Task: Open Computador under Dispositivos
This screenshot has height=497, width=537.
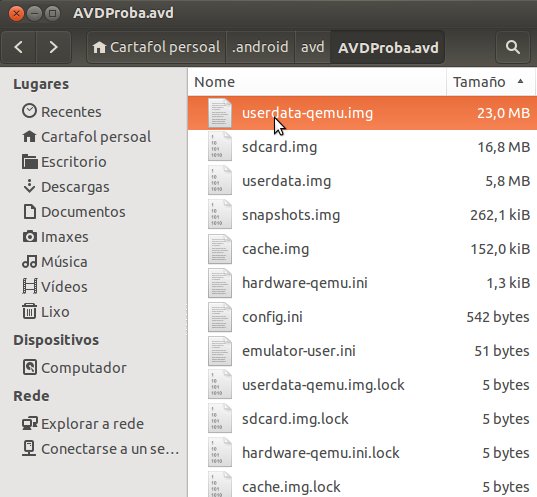Action: (x=84, y=368)
